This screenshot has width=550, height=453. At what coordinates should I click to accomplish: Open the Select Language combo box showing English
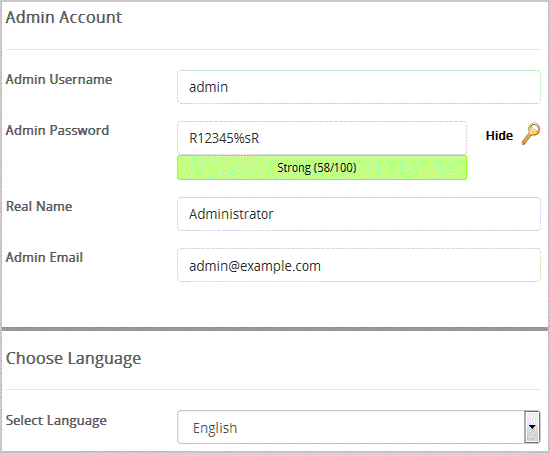coord(358,427)
